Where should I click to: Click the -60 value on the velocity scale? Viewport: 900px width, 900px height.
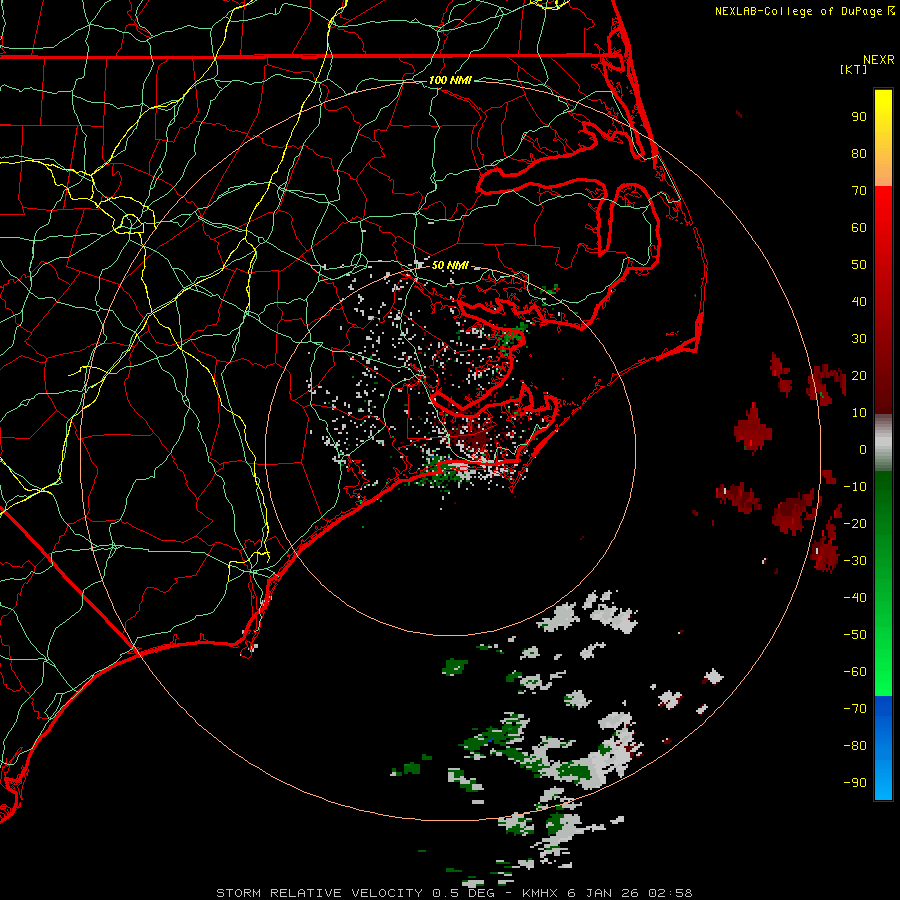point(855,672)
